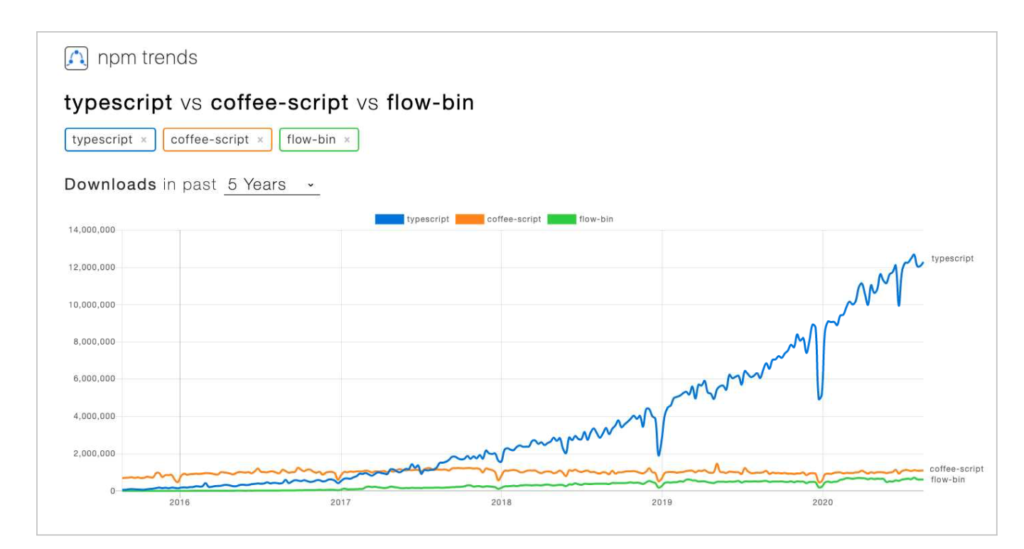Click the coffee-script legend label text
The height and width of the screenshot is (549, 1024).
tap(514, 219)
